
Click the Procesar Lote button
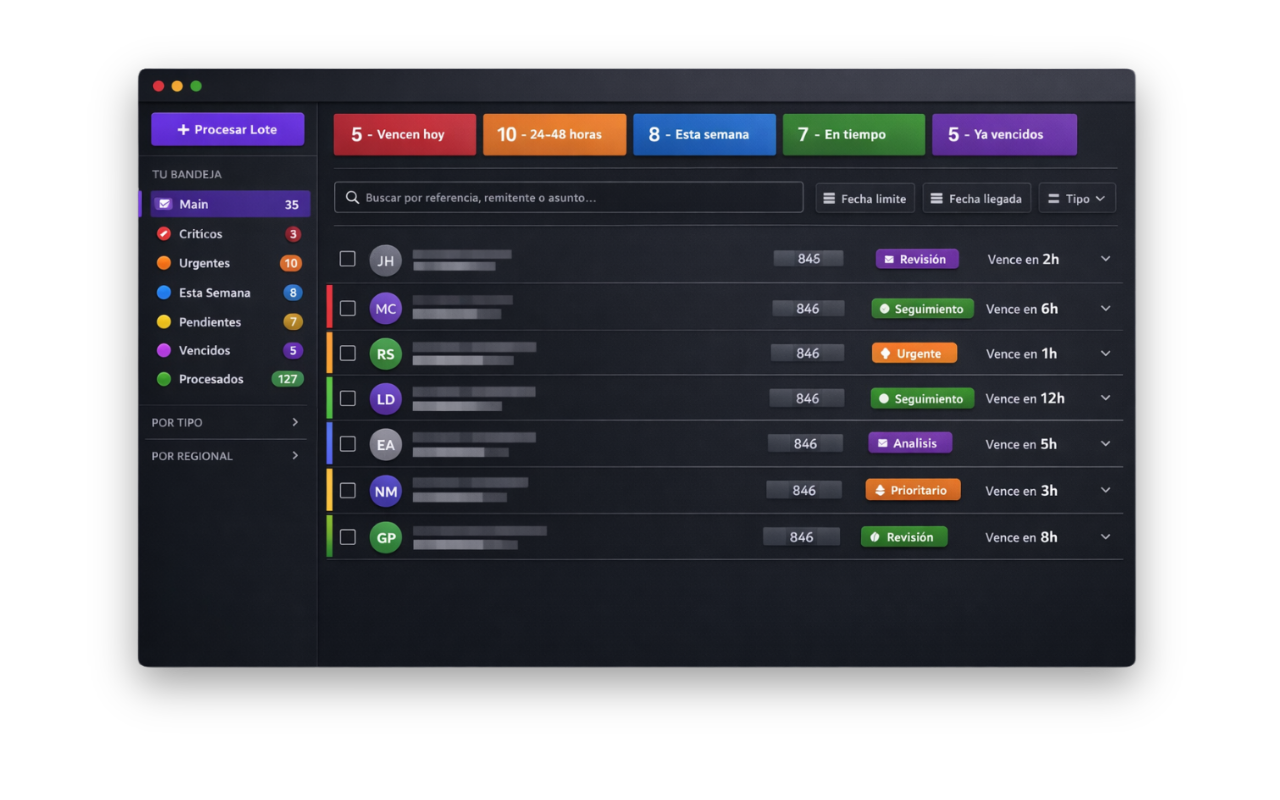[x=227, y=129]
